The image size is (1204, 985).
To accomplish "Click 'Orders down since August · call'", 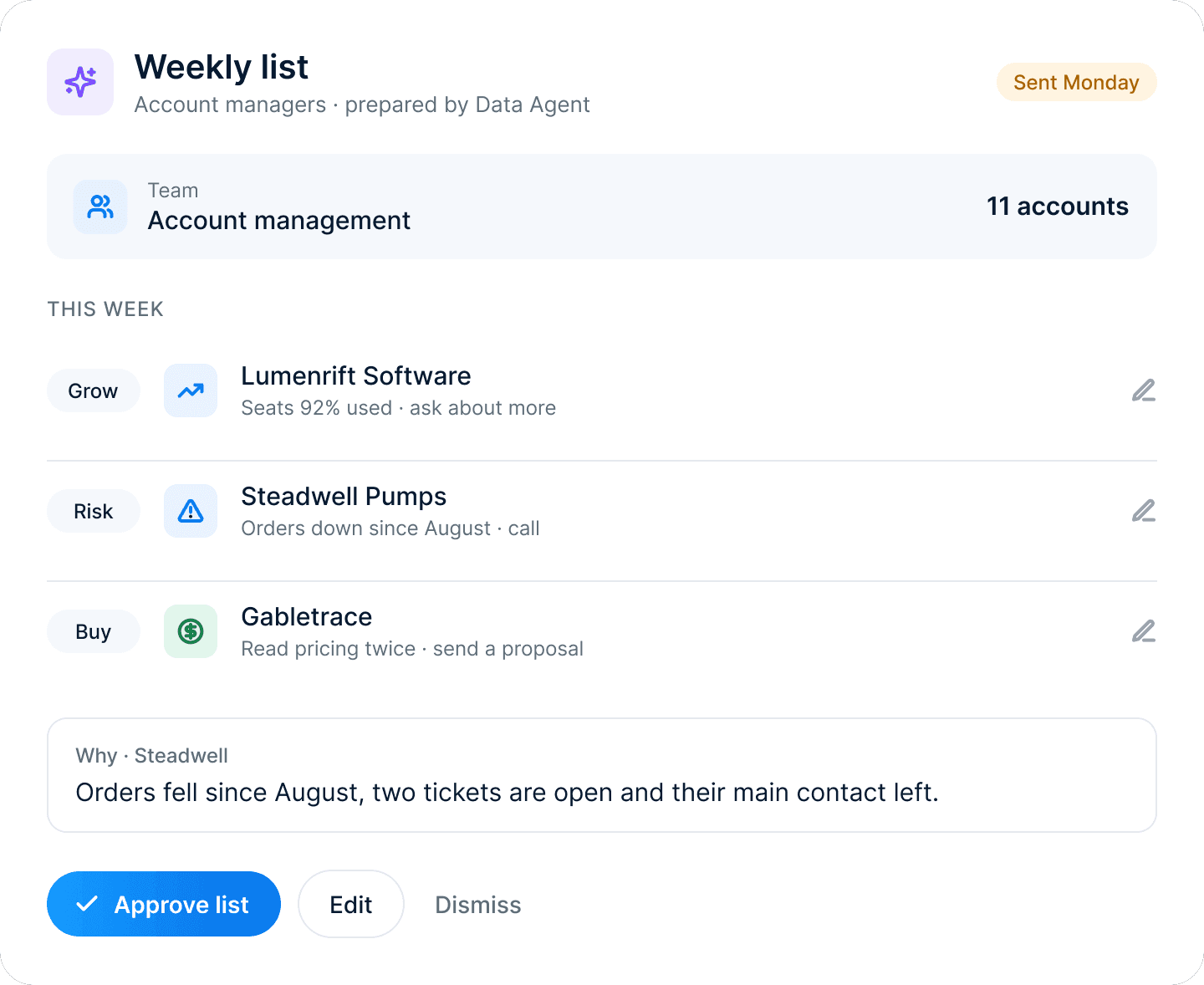I will [x=390, y=528].
